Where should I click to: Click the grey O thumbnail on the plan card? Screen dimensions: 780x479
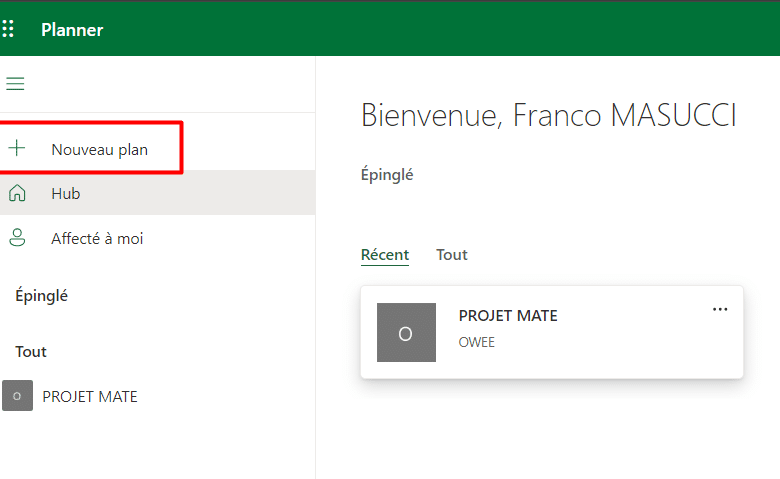coord(406,332)
